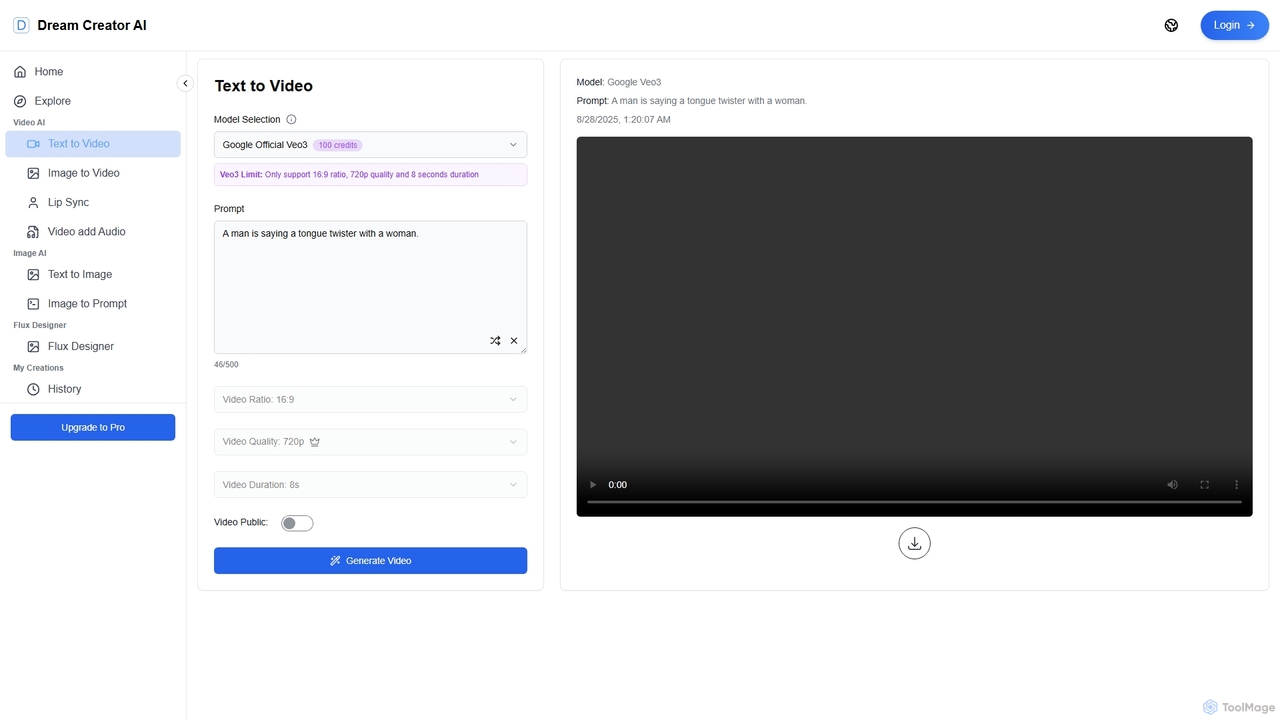Open the Video Duration 8s dropdown
The height and width of the screenshot is (720, 1280).
coord(370,485)
